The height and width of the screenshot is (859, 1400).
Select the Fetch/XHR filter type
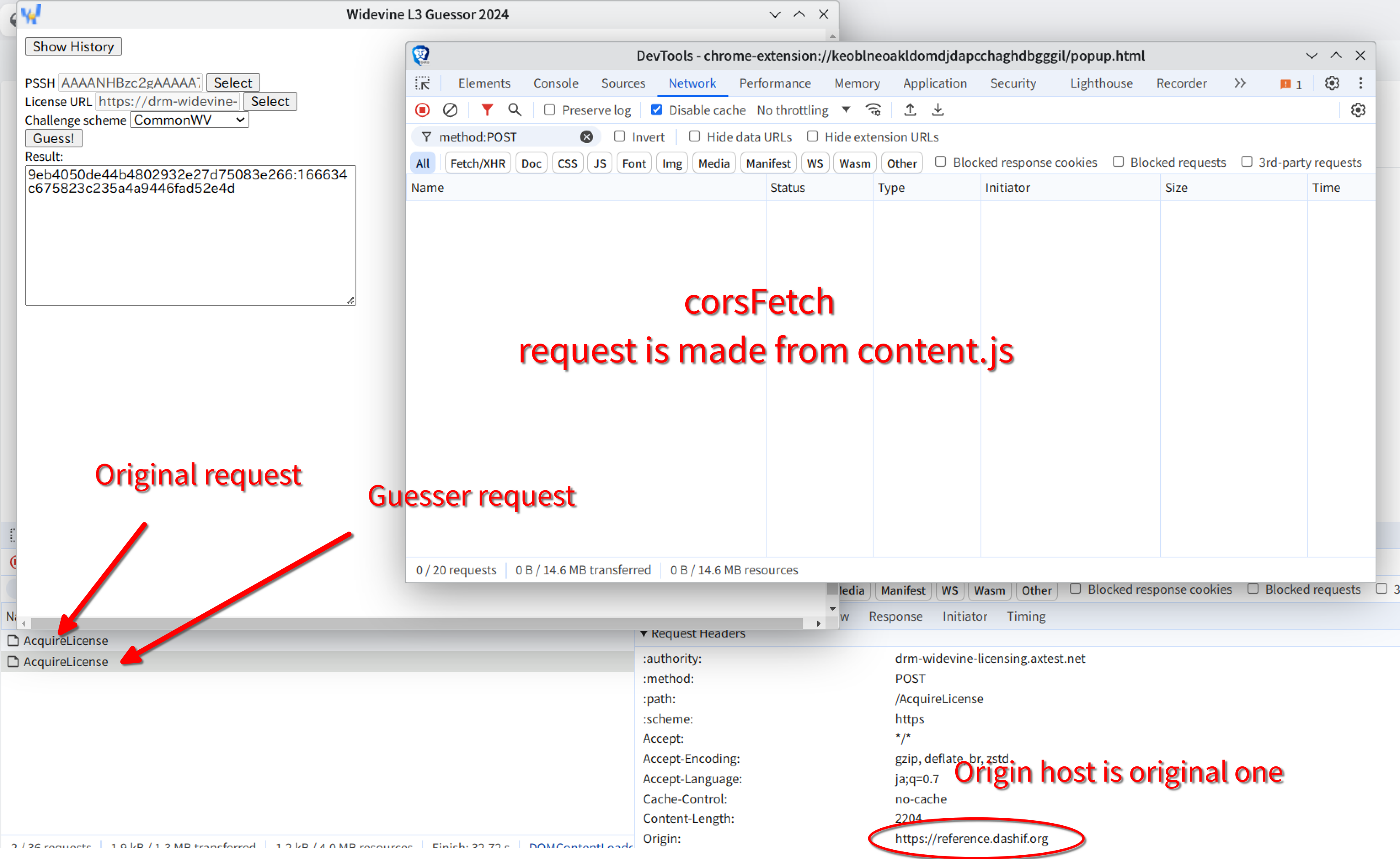point(477,164)
